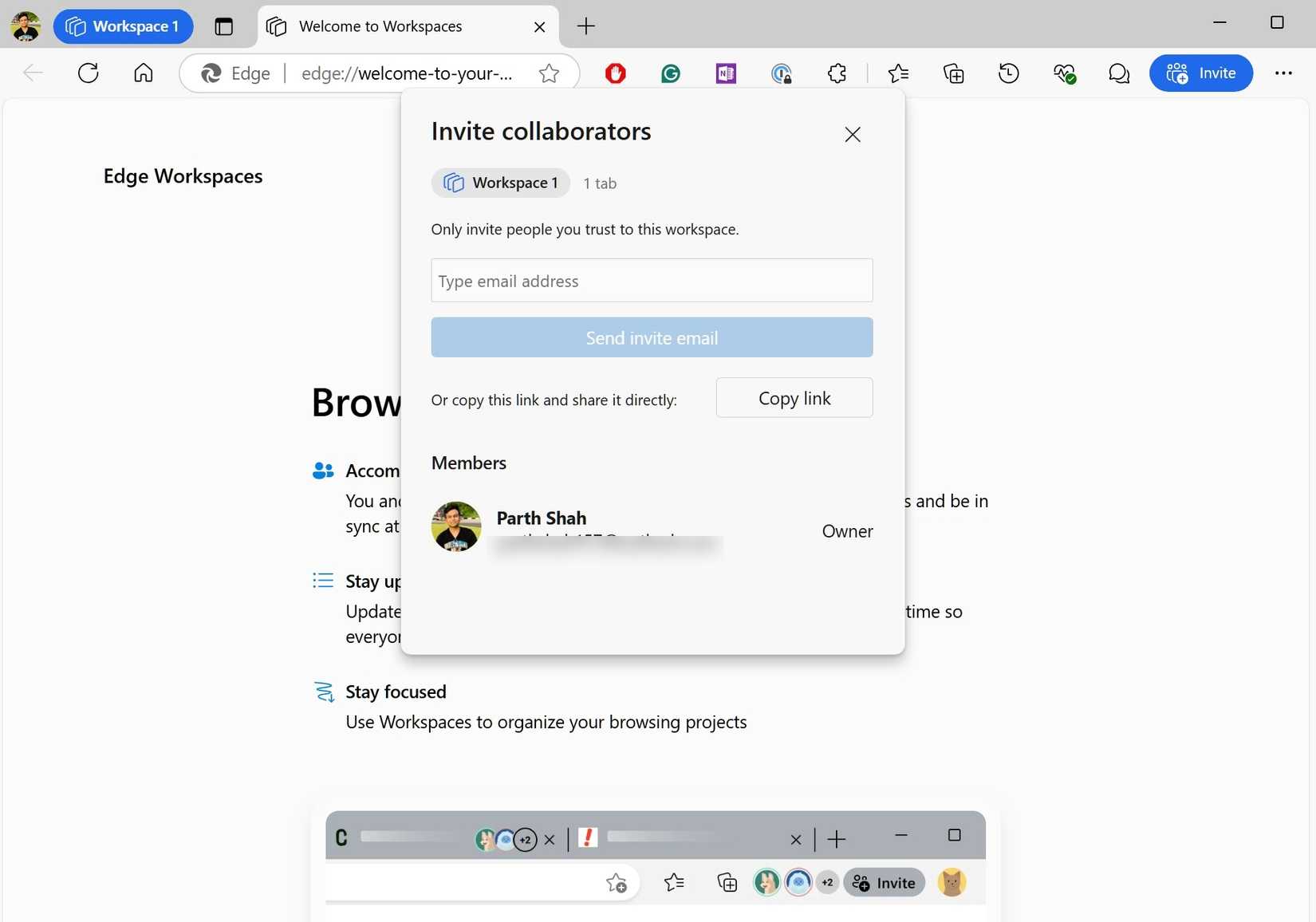The height and width of the screenshot is (922, 1316).
Task: Click the Type email address field
Action: [x=652, y=281]
